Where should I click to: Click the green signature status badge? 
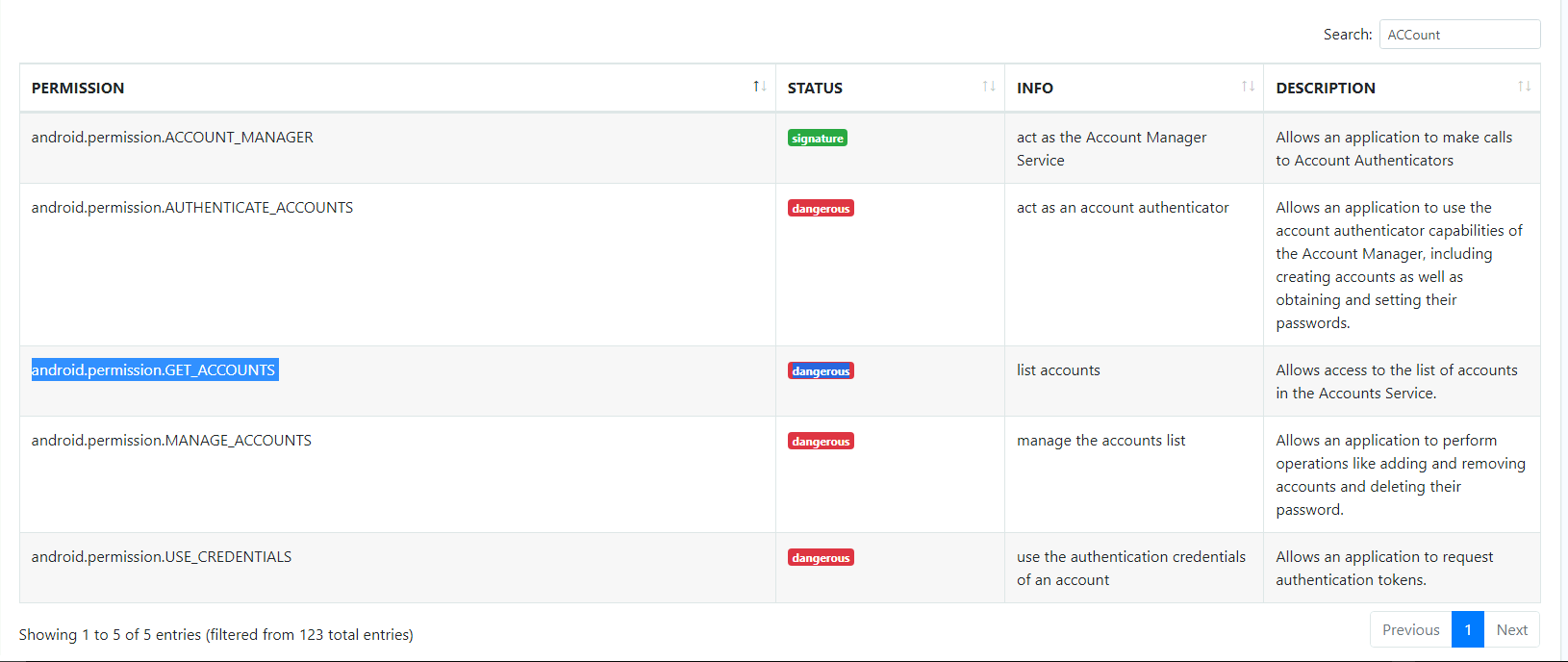pos(818,139)
